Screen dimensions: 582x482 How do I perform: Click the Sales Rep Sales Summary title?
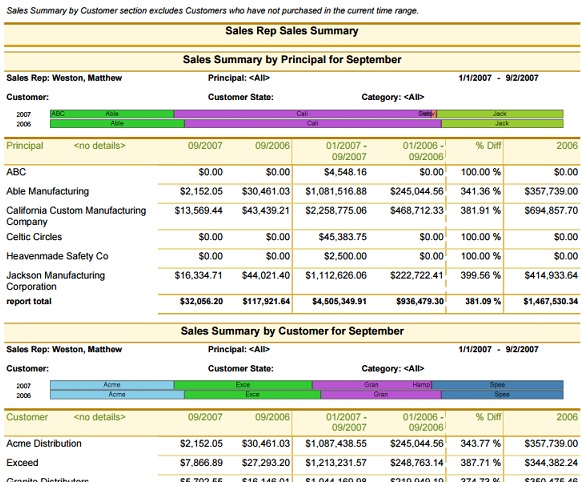tap(292, 31)
